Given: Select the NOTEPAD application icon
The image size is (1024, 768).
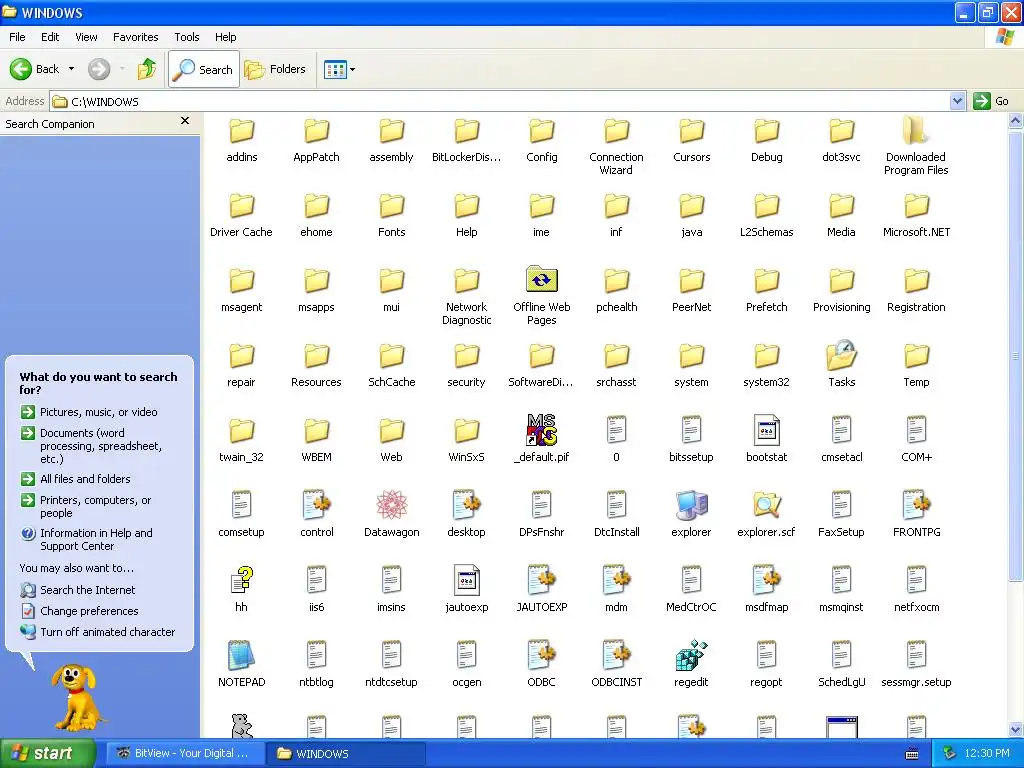Looking at the screenshot, I should click(x=241, y=655).
